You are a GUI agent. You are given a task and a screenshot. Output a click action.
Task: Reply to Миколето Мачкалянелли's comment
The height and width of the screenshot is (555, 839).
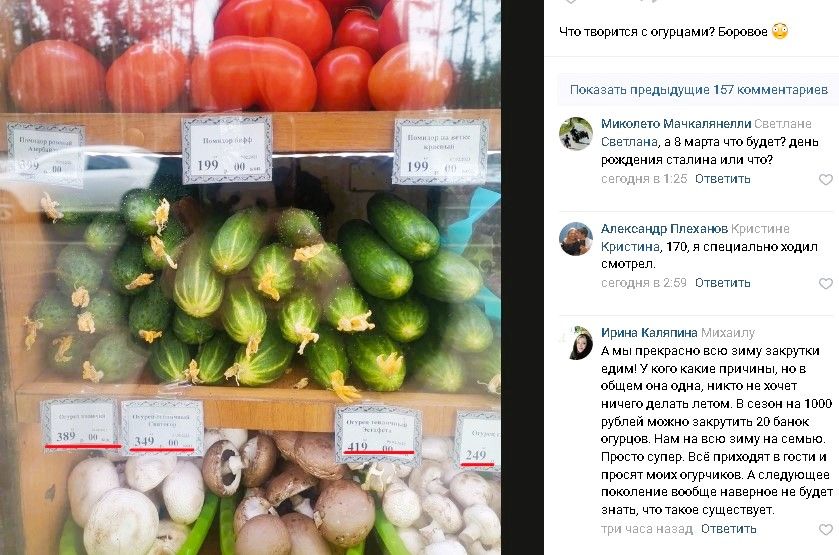click(722, 179)
